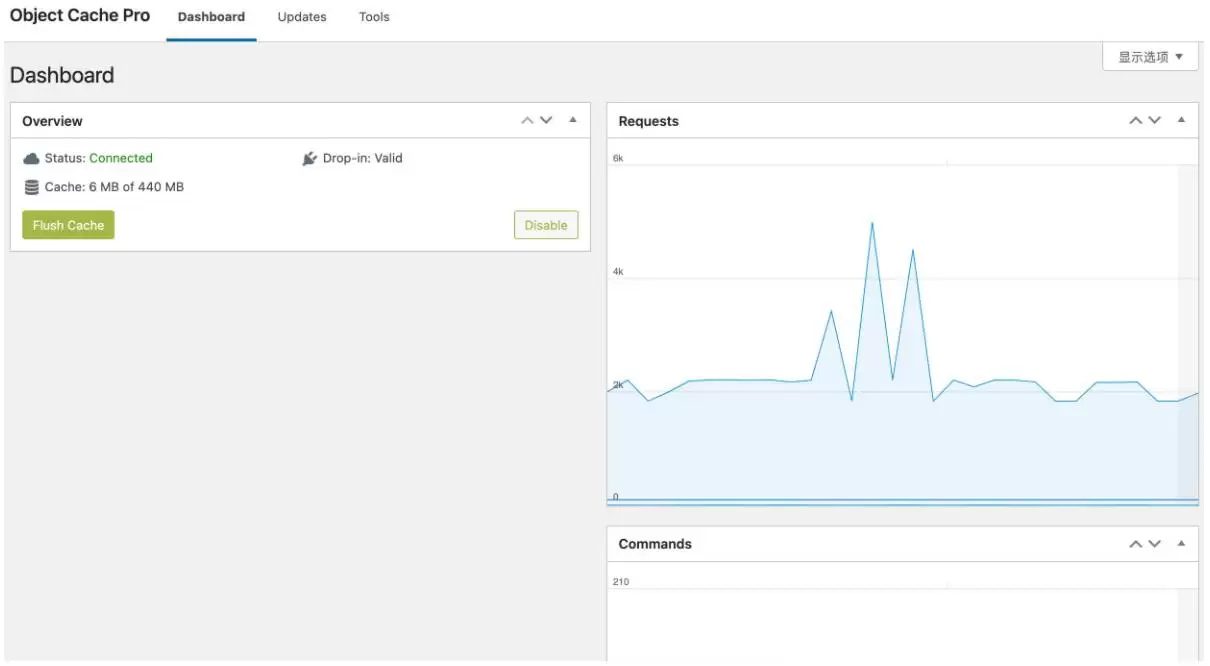This screenshot has width=1210, height=666.
Task: Click the database cache icon
Action: point(32,187)
